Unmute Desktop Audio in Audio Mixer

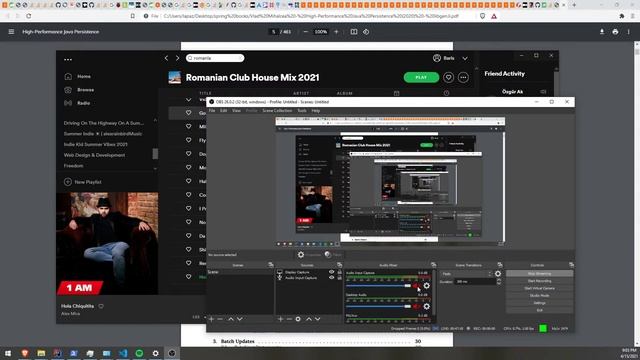tap(416, 306)
